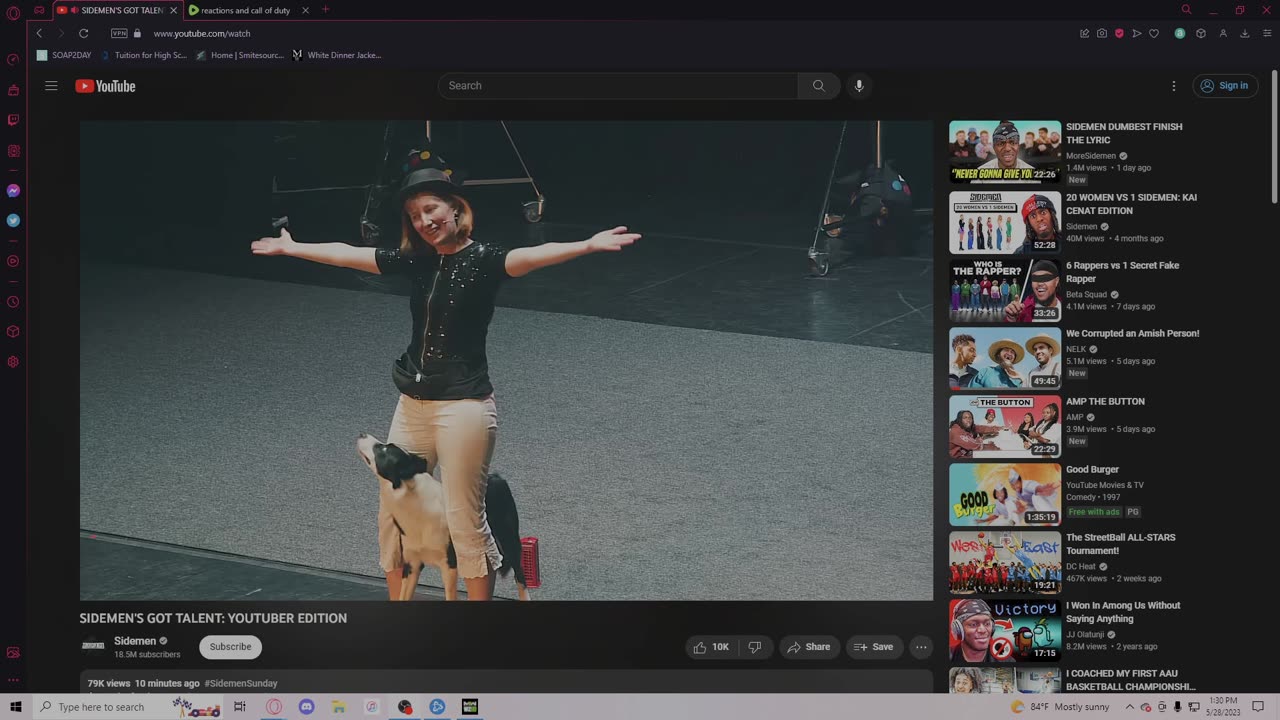
Task: Open the three-dot settings menu beside Sign in
Action: [x=1173, y=86]
